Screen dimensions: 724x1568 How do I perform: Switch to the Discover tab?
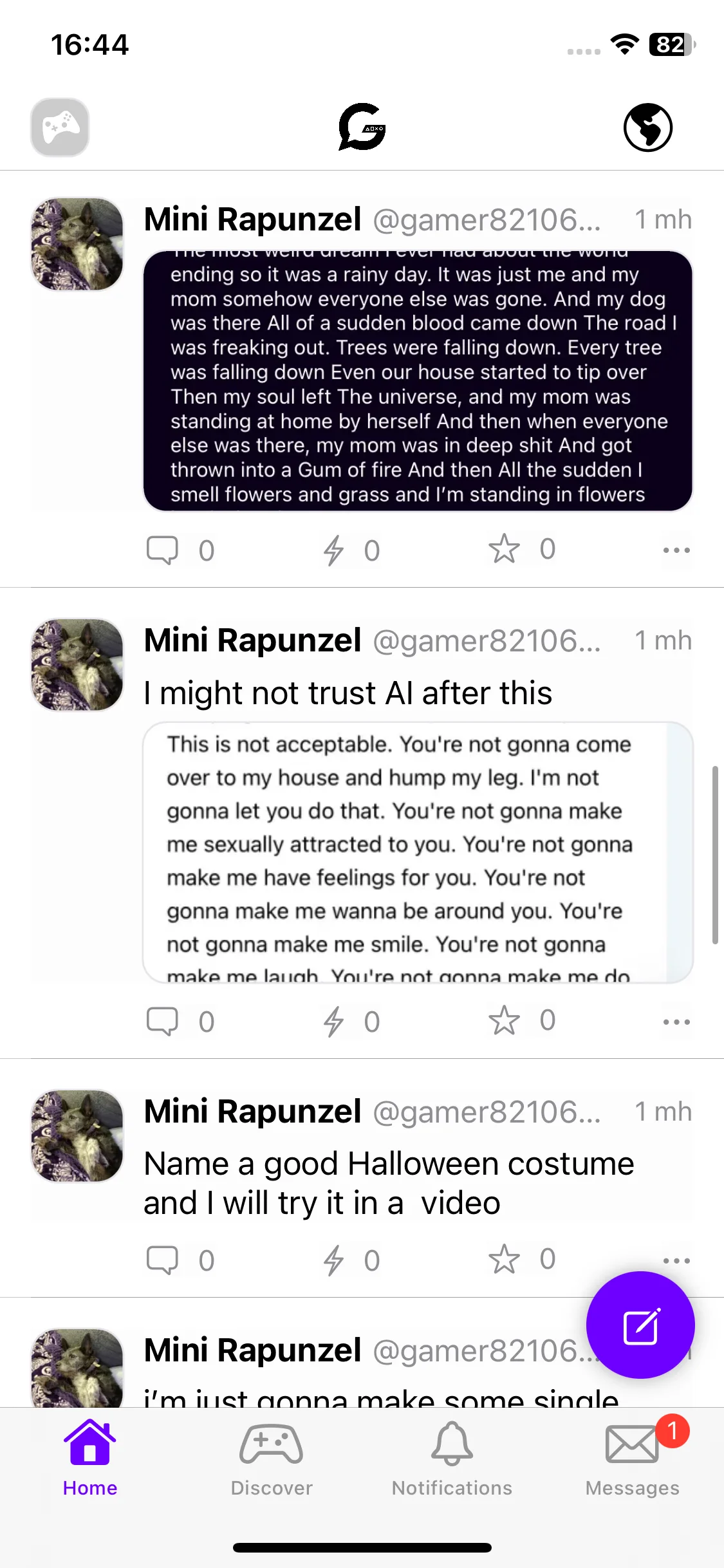271,1459
